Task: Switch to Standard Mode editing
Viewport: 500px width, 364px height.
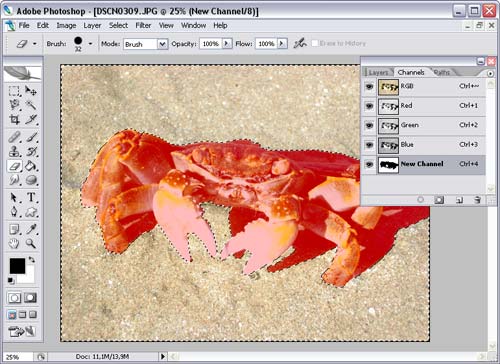Action: (14, 298)
